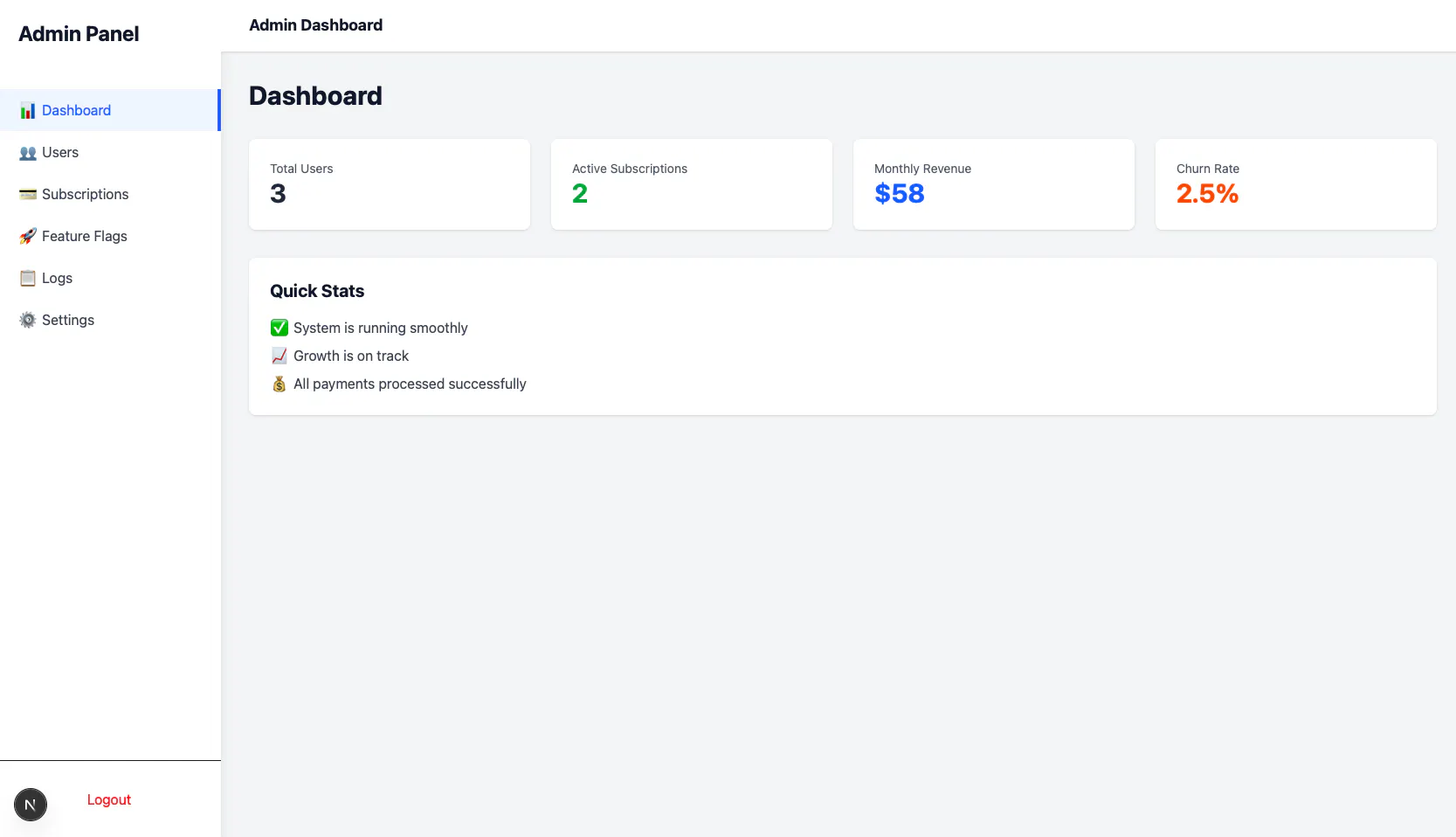Click the Users people icon in sidebar

(x=28, y=152)
